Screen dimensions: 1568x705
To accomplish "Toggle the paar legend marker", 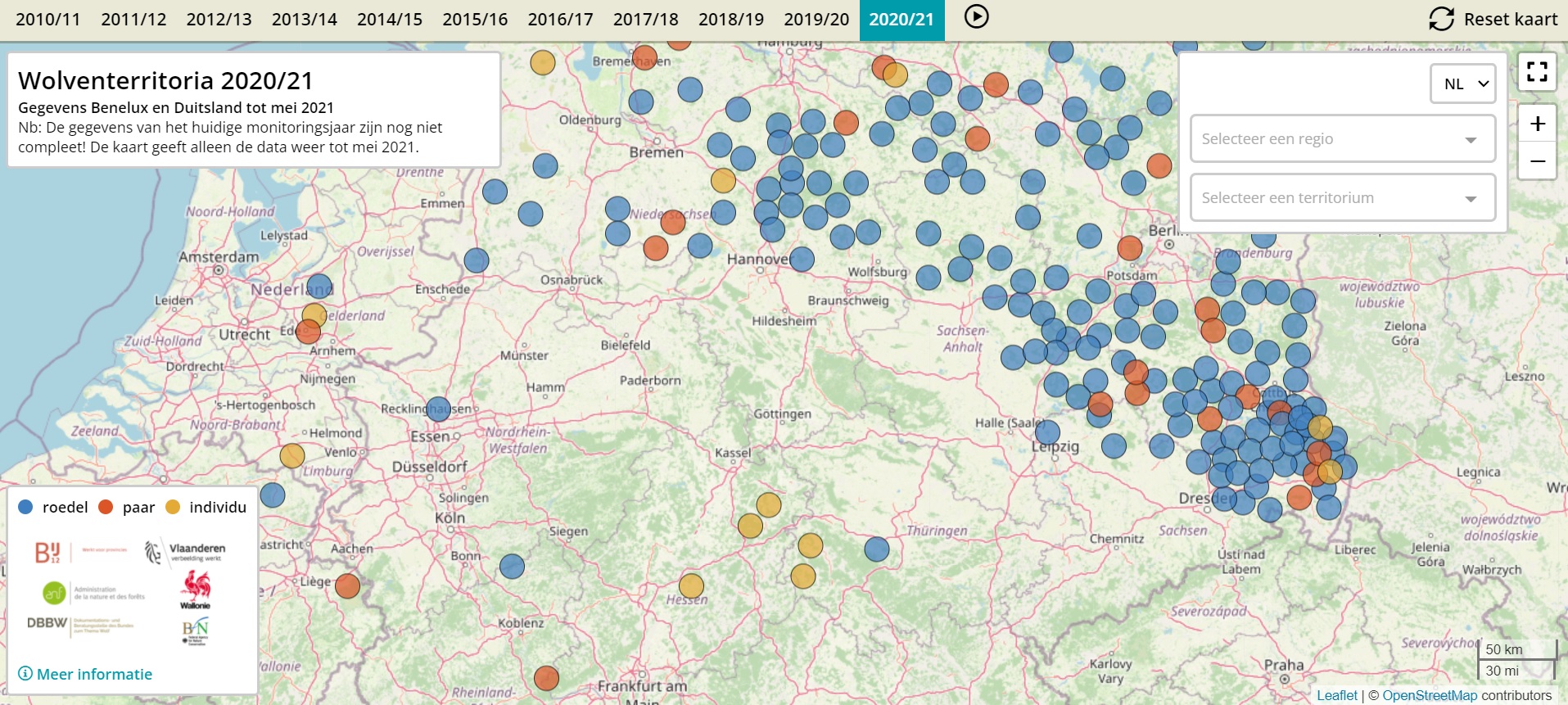I will pos(106,507).
